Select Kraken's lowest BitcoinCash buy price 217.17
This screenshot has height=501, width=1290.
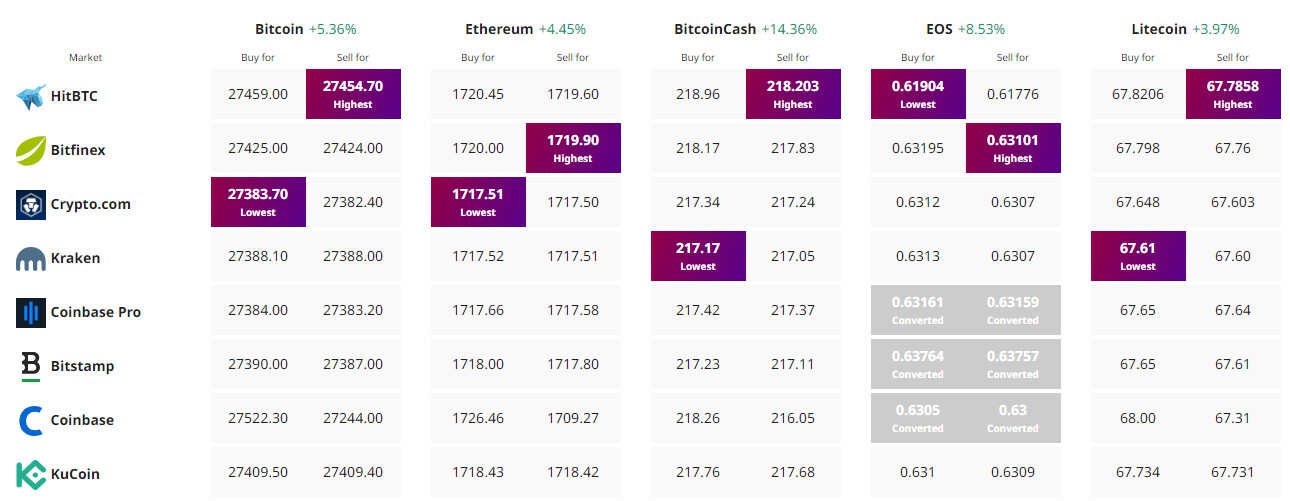tap(698, 256)
